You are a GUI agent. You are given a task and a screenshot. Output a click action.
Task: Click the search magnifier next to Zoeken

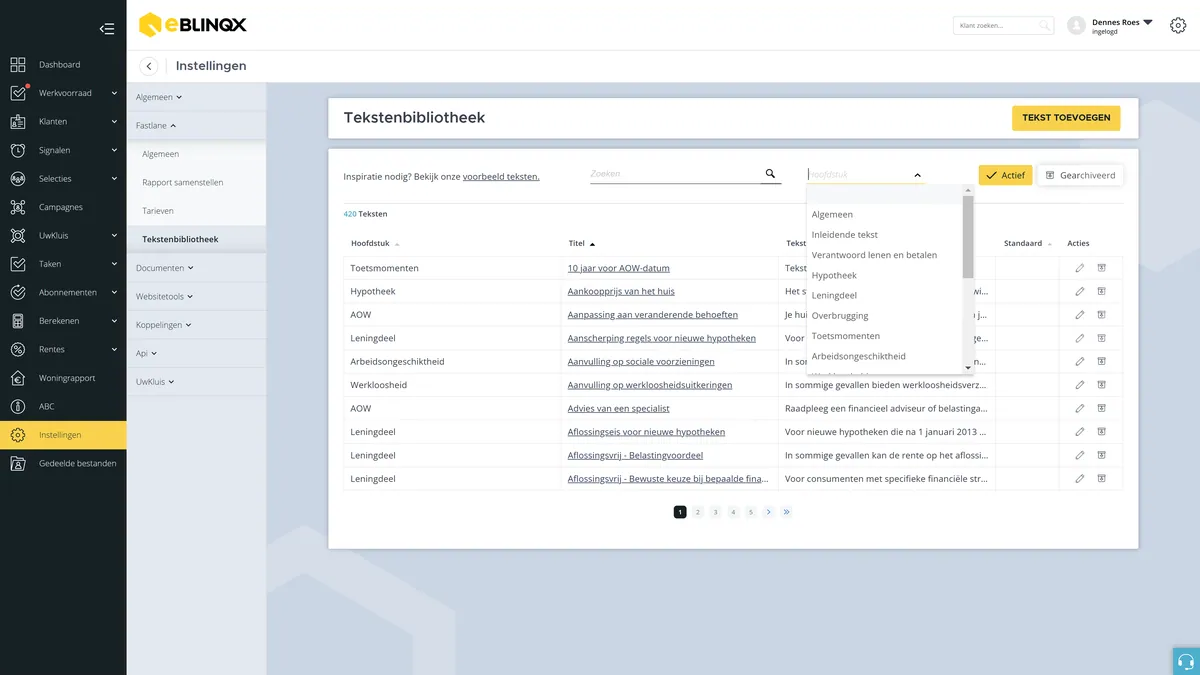pyautogui.click(x=770, y=174)
